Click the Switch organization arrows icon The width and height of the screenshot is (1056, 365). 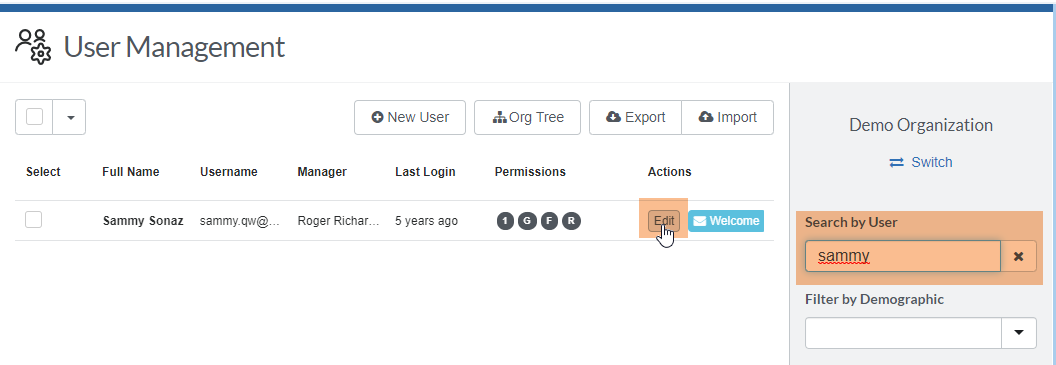click(x=896, y=162)
